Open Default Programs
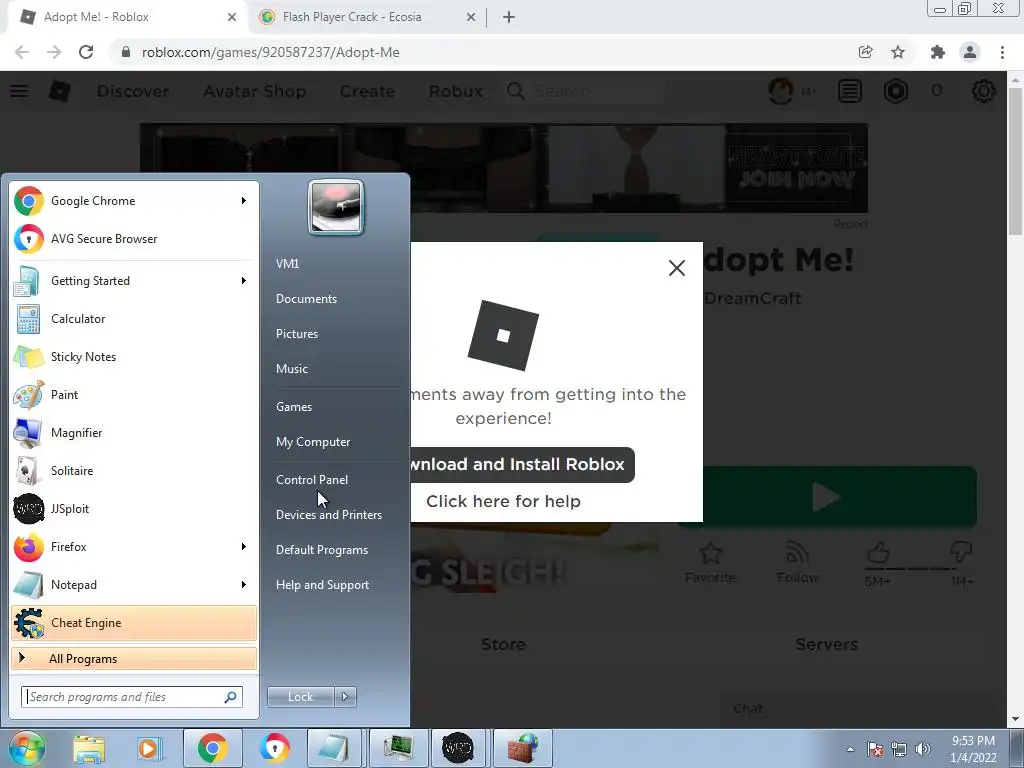1024x768 pixels. pyautogui.click(x=321, y=550)
